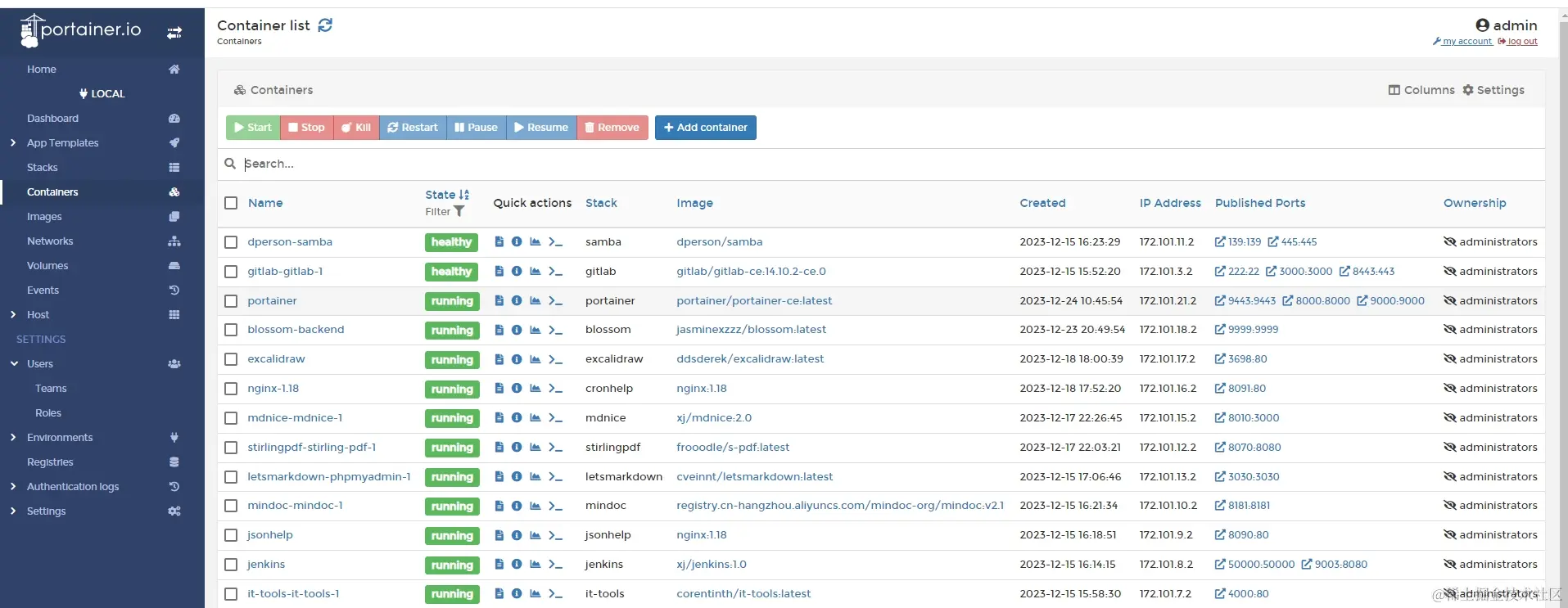Click the Add container button
This screenshot has width=1568, height=608.
coord(705,128)
